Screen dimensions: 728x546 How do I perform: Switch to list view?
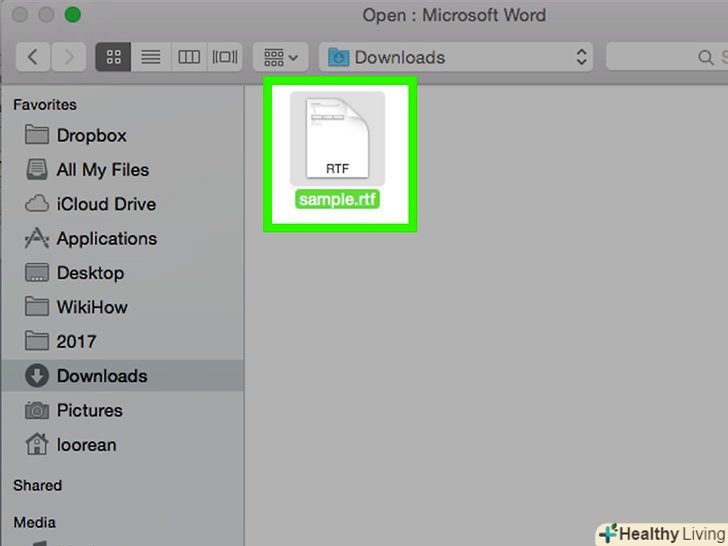151,57
